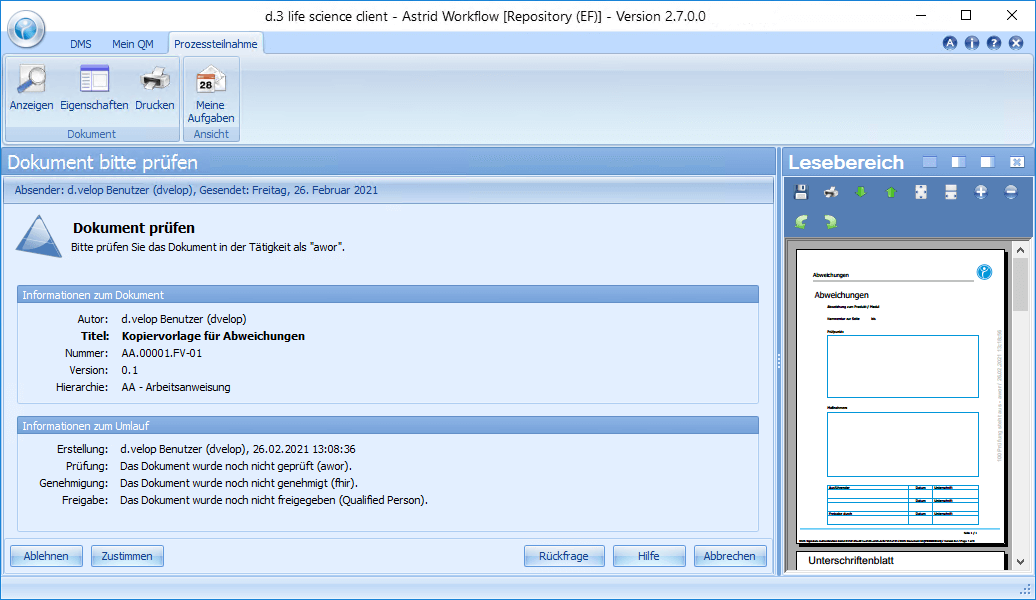Open the round application menu orb
Image resolution: width=1036 pixels, height=600 pixels.
click(26, 29)
